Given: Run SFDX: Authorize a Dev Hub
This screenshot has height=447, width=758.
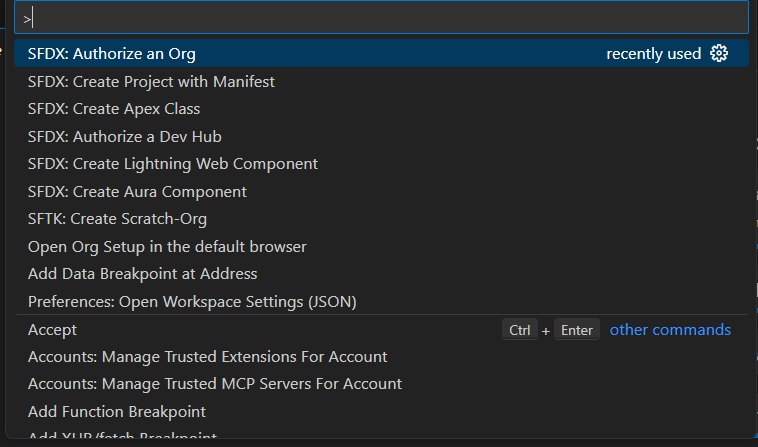Looking at the screenshot, I should [x=125, y=136].
